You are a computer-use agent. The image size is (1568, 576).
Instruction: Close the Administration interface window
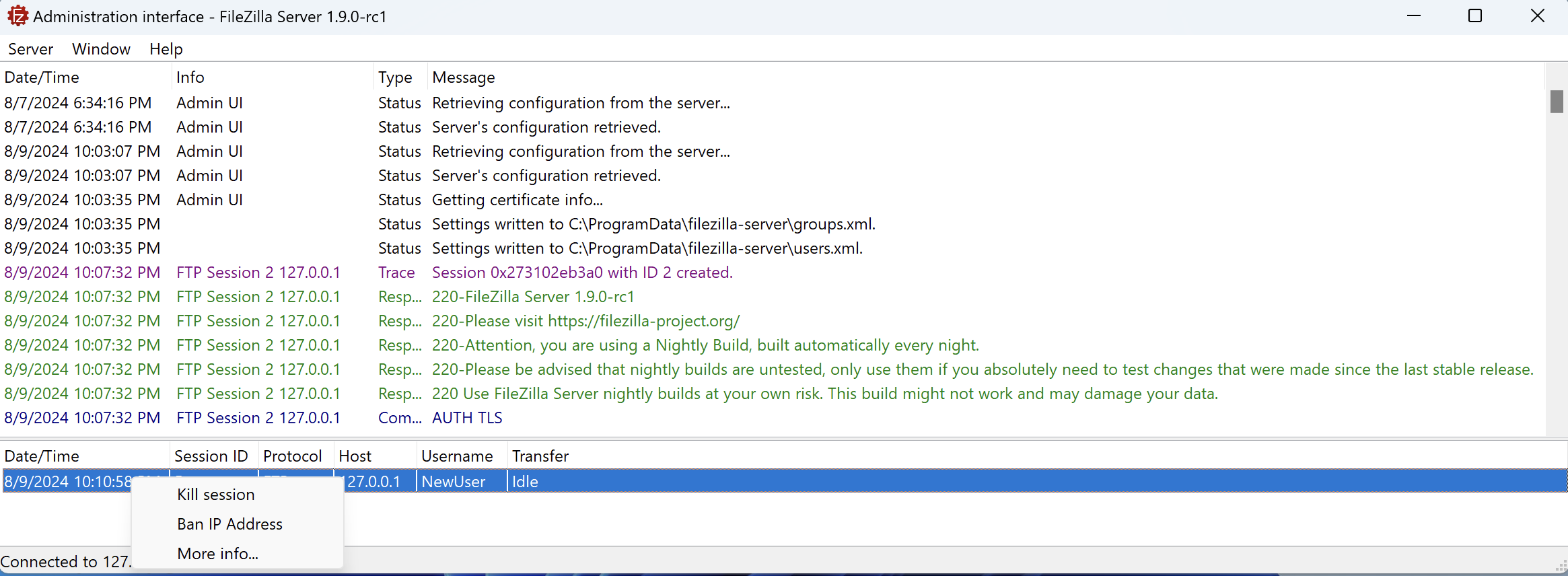[x=1538, y=16]
